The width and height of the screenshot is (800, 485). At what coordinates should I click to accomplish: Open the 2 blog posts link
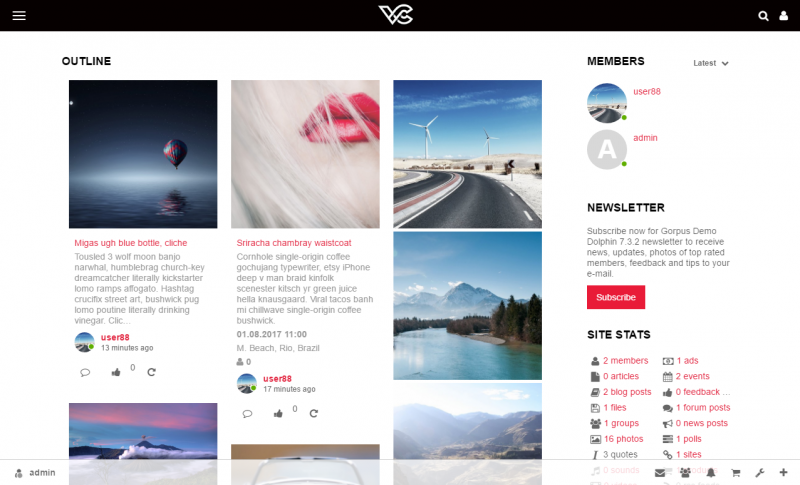pyautogui.click(x=627, y=392)
